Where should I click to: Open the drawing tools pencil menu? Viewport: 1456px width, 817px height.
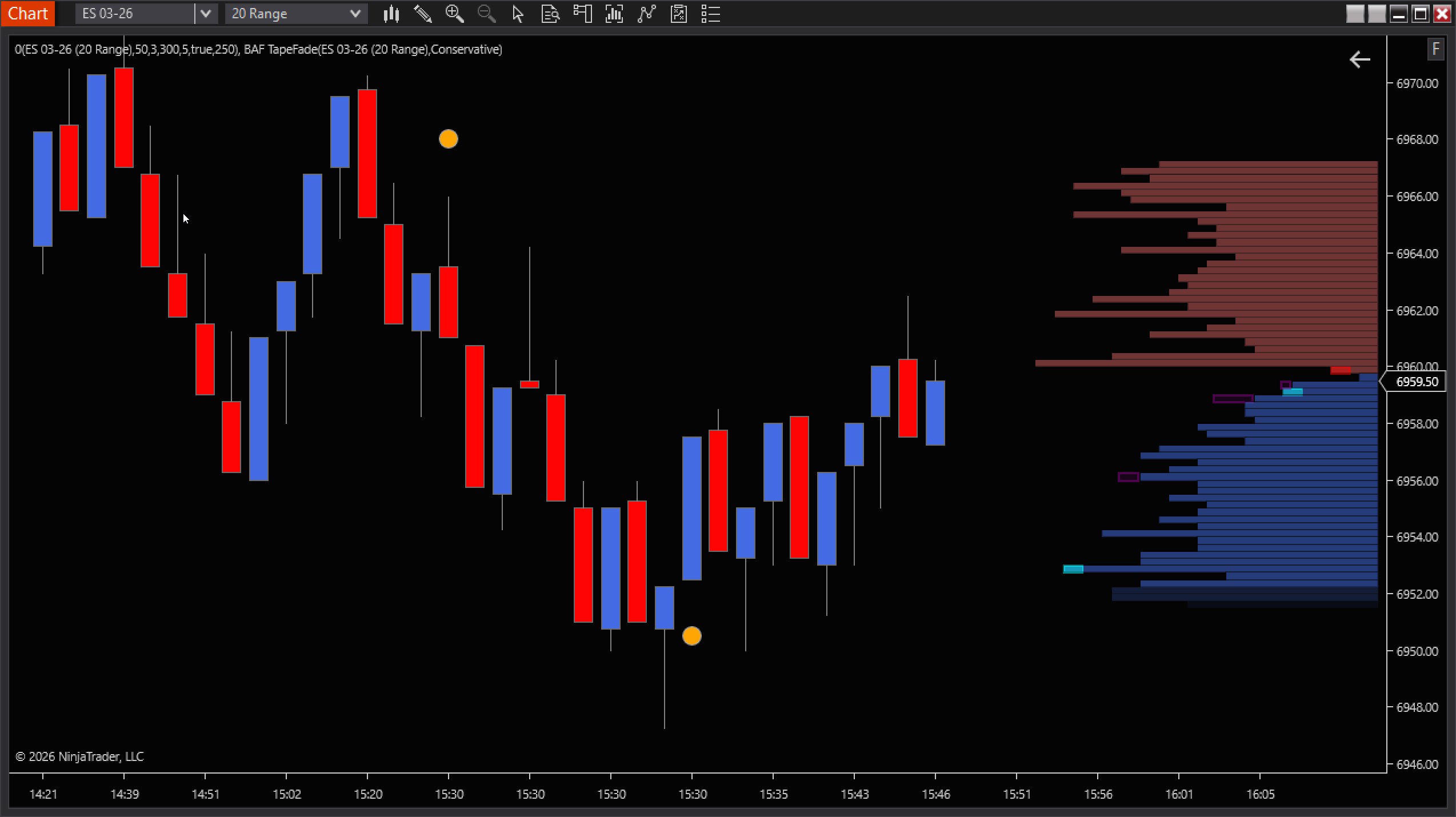pos(423,14)
